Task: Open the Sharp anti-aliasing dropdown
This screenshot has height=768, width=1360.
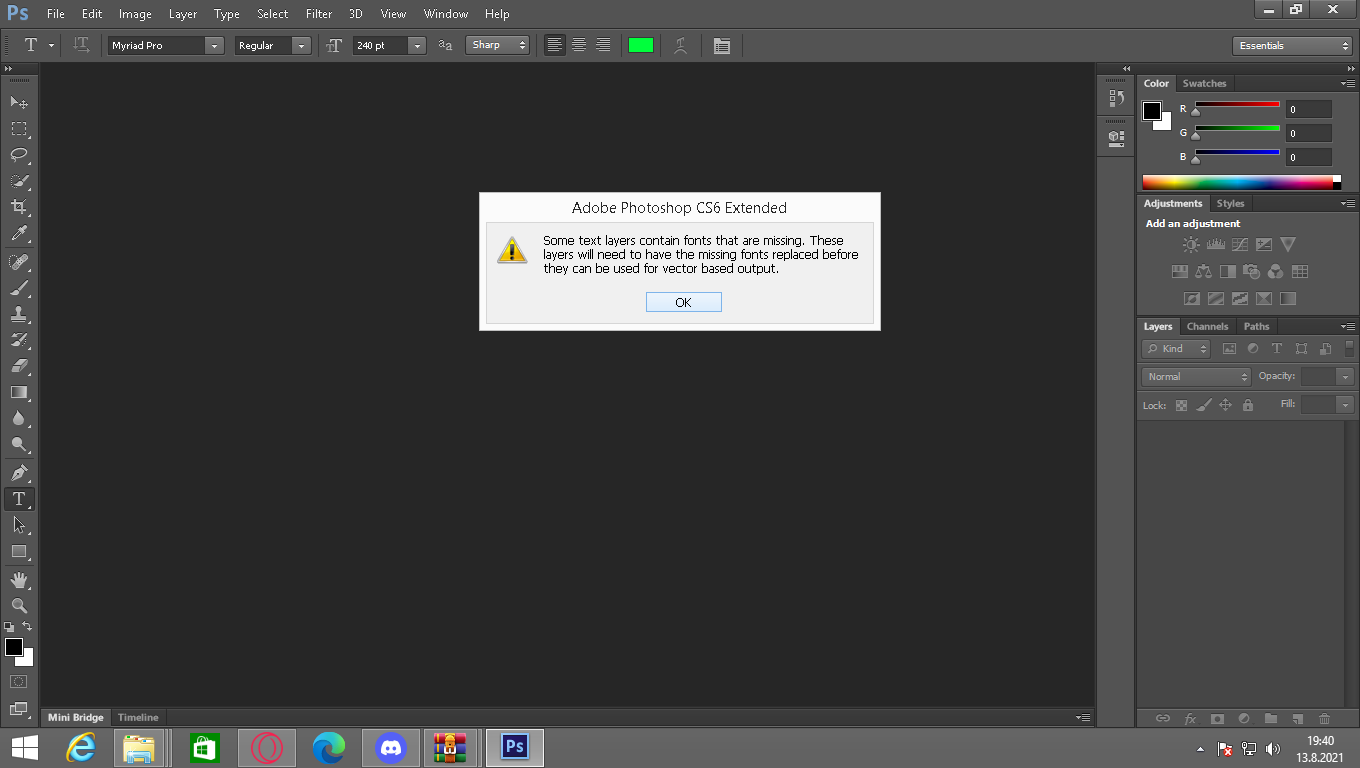Action: [498, 45]
